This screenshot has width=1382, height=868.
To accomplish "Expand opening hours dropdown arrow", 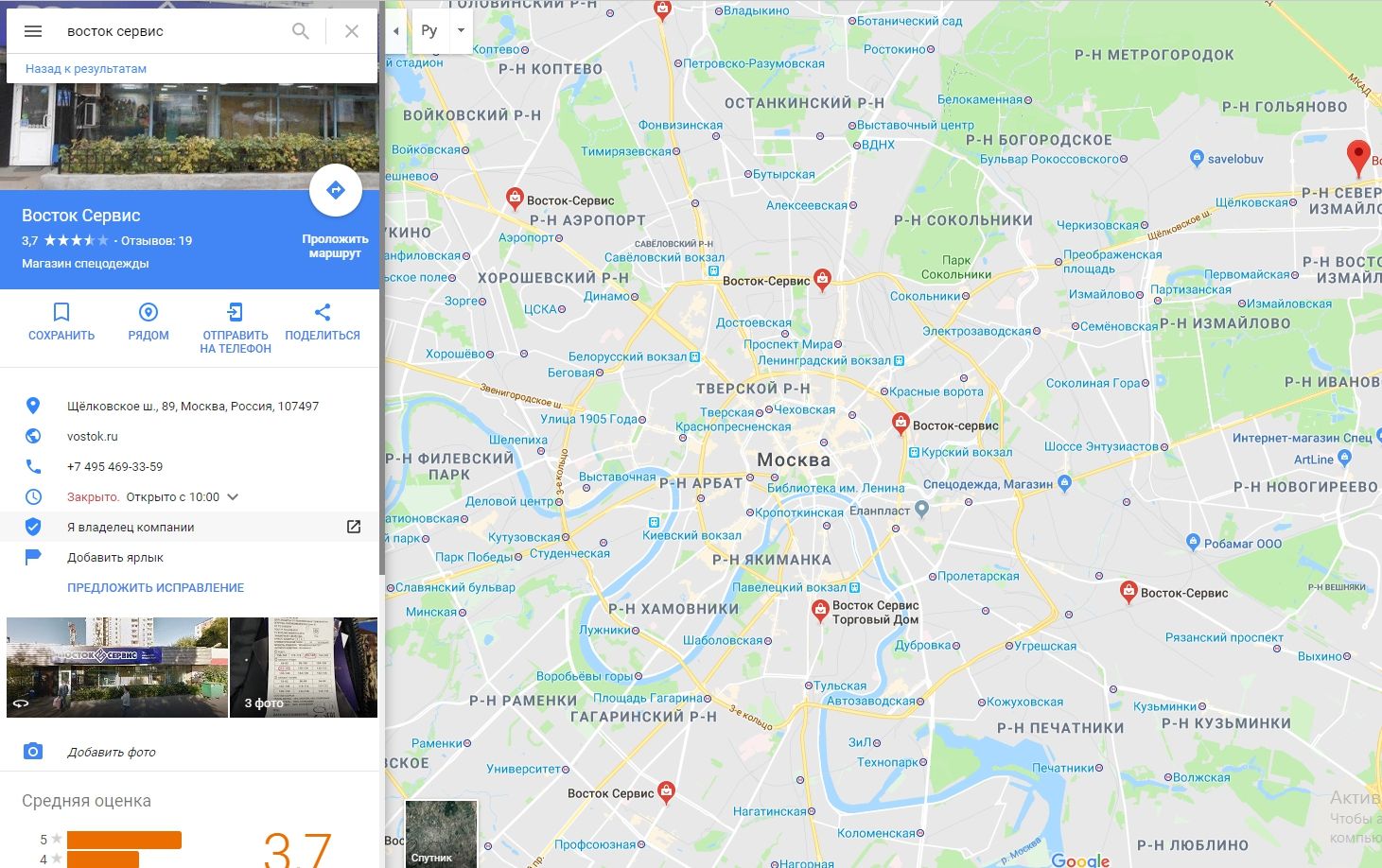I will pos(233,496).
